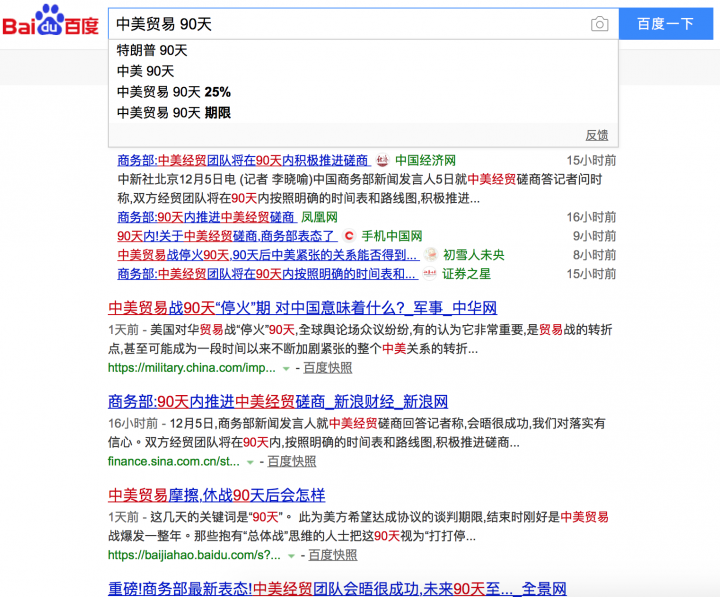Image resolution: width=720 pixels, height=597 pixels.
Task: Click source name 中国经济网
Action: 425,160
